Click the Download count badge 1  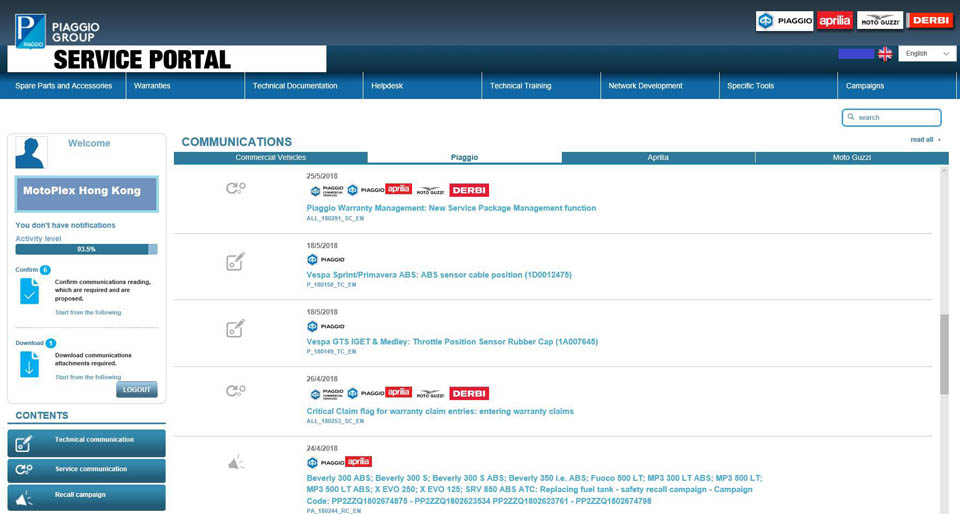tap(51, 343)
